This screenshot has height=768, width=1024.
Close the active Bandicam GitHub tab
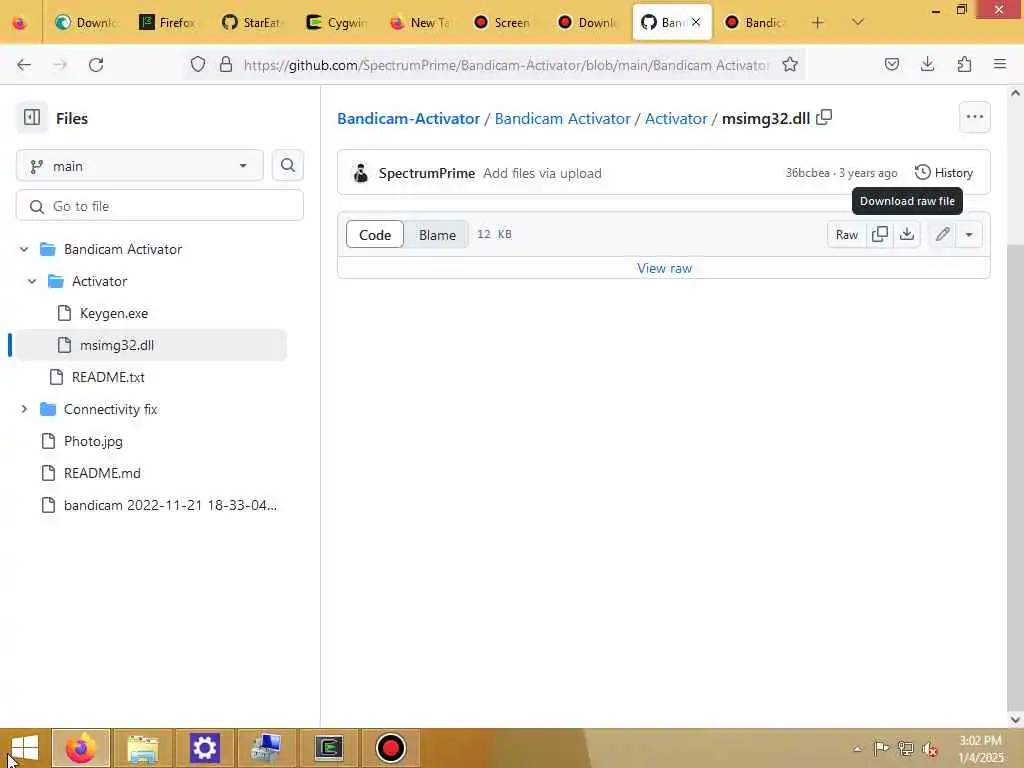click(x=696, y=22)
